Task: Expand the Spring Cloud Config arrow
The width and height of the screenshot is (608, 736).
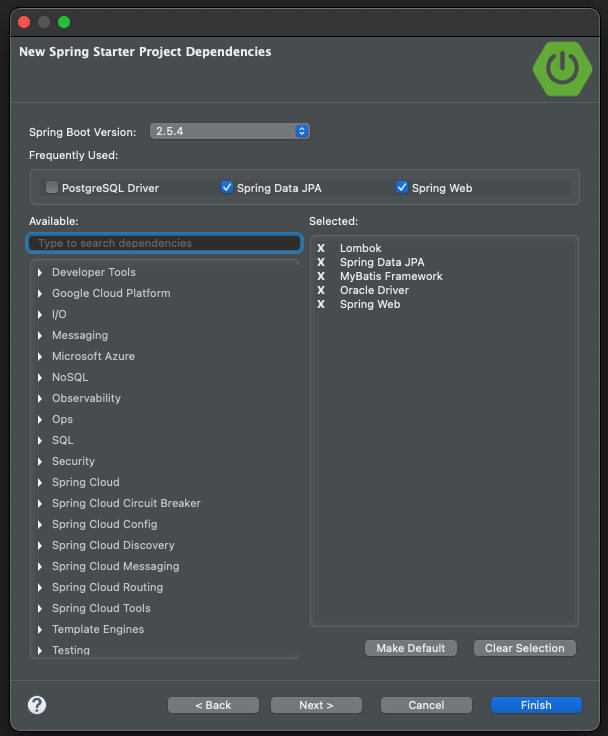Action: click(40, 524)
